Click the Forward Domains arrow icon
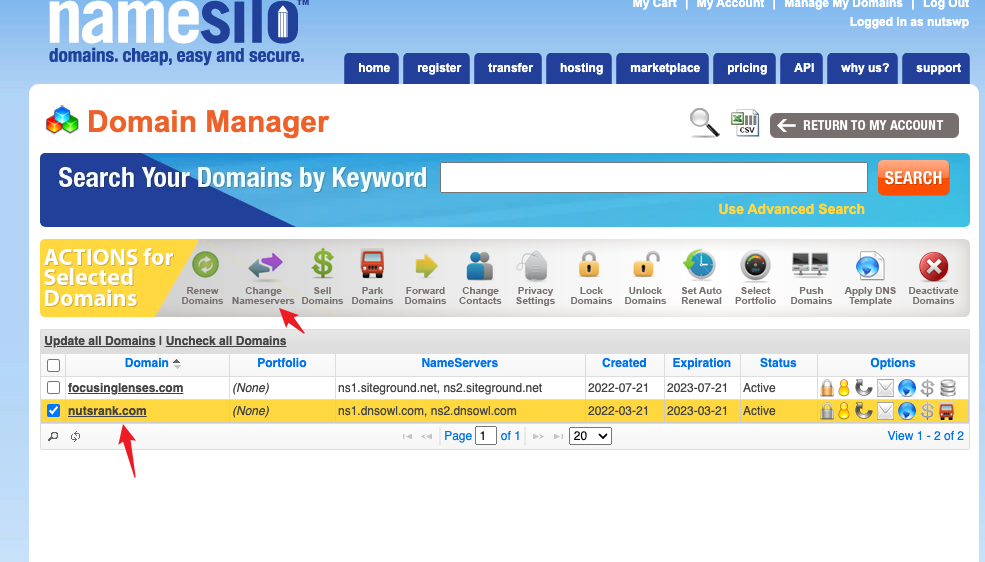Viewport: 985px width, 562px height. tap(426, 266)
